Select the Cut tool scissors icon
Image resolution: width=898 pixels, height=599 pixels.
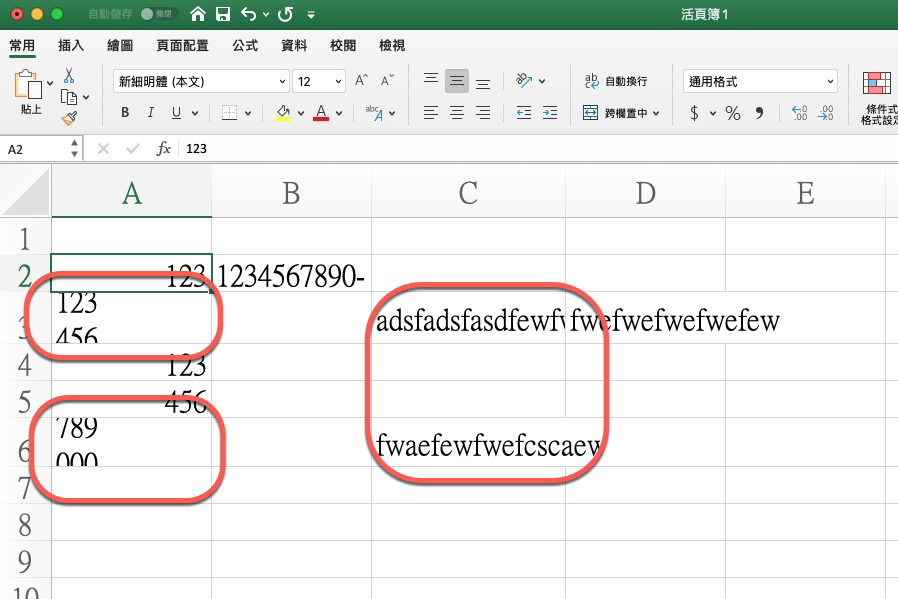68,76
